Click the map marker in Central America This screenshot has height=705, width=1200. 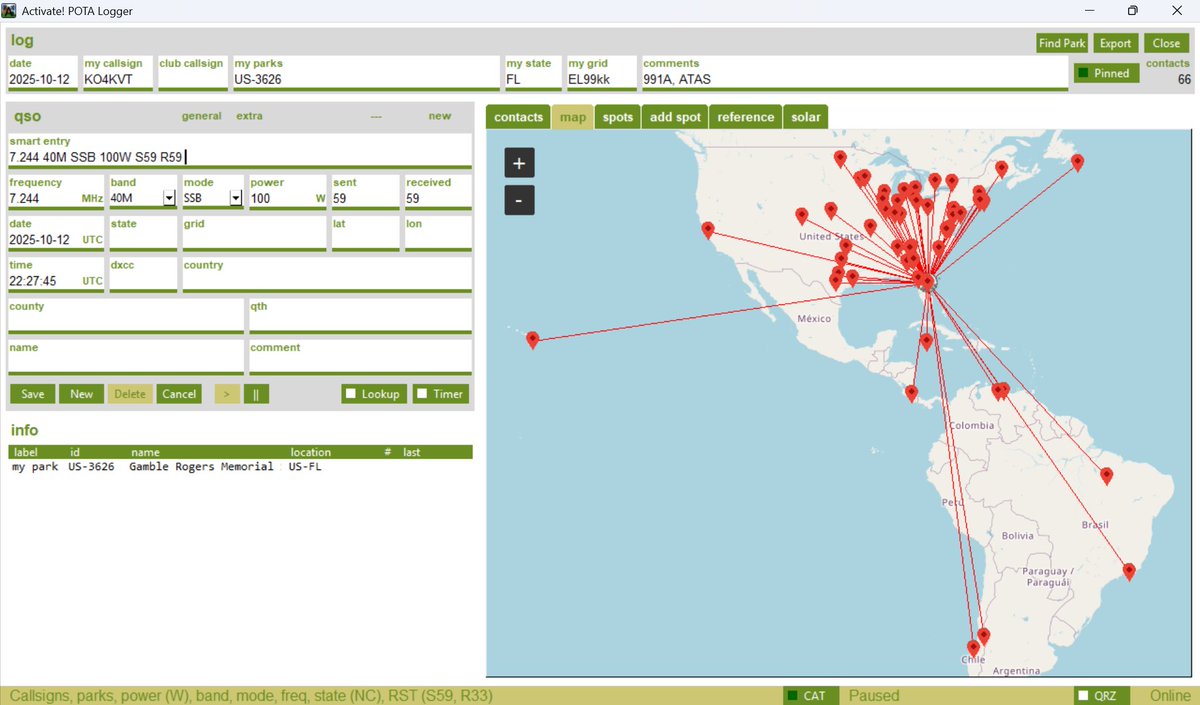click(911, 394)
